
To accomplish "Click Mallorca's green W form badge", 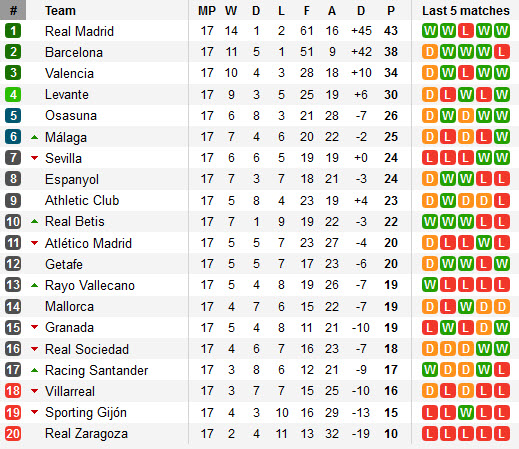I will (466, 307).
